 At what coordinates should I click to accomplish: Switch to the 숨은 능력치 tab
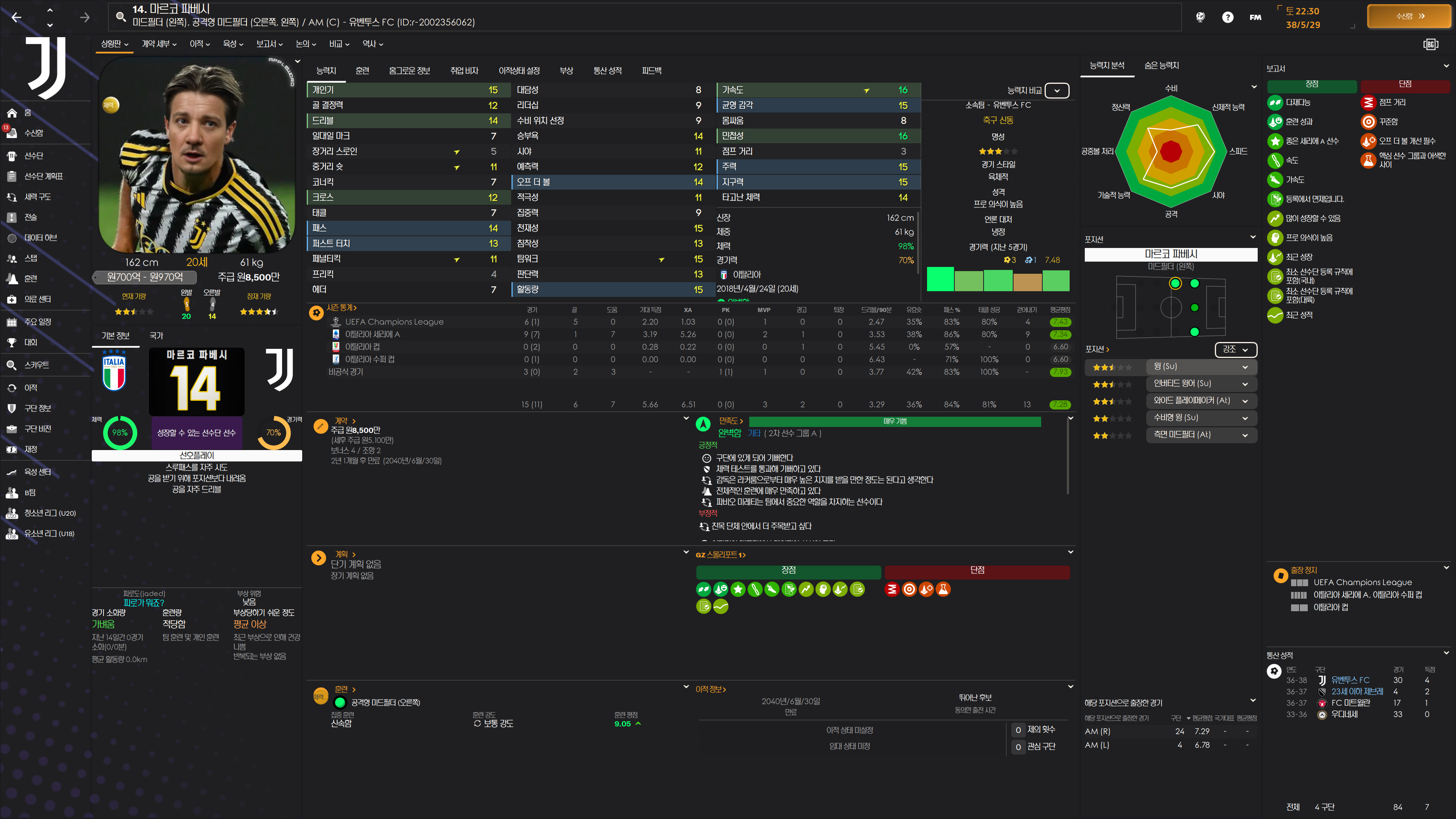[x=1161, y=66]
